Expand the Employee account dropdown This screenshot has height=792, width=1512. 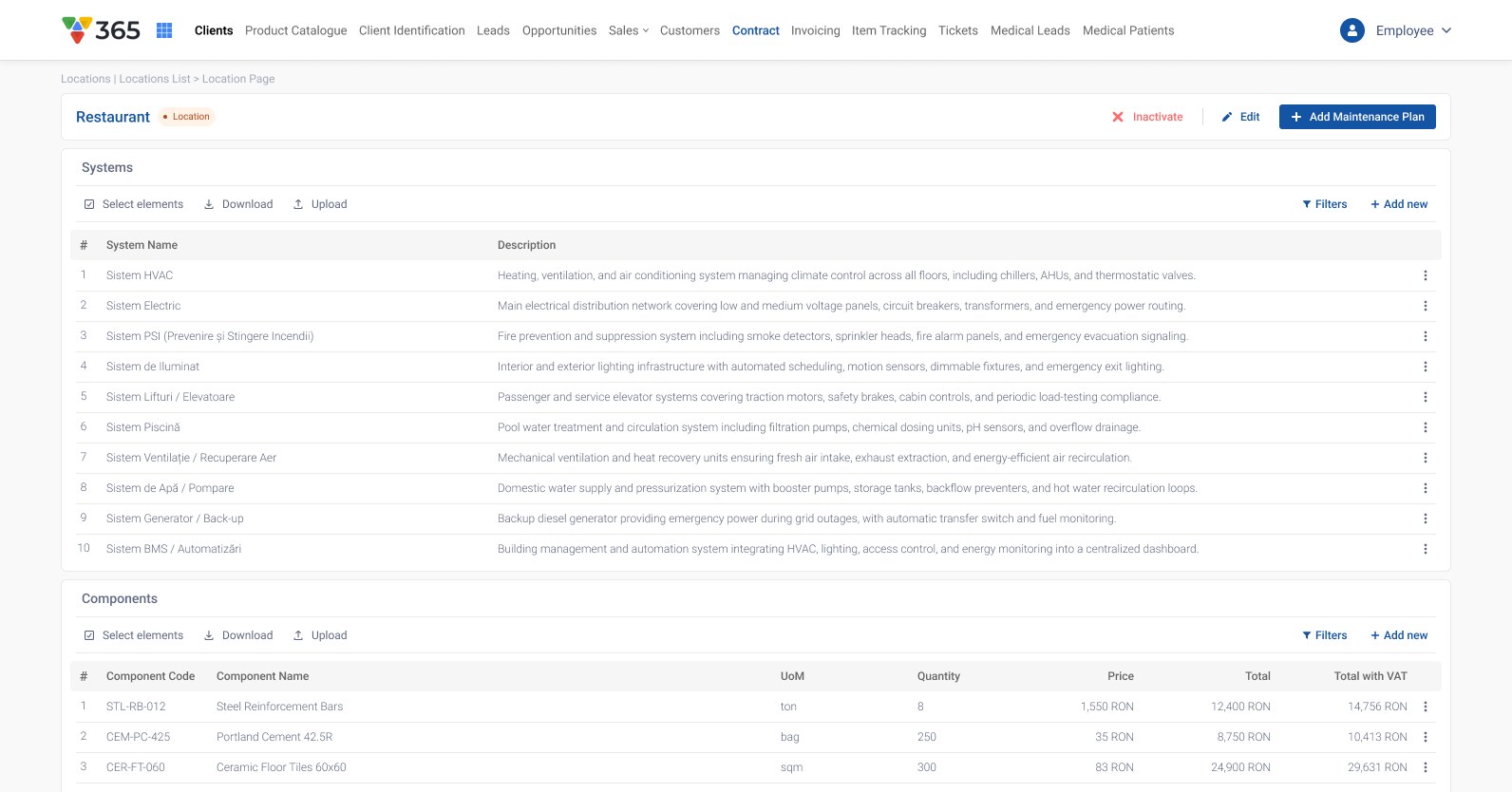(1413, 30)
